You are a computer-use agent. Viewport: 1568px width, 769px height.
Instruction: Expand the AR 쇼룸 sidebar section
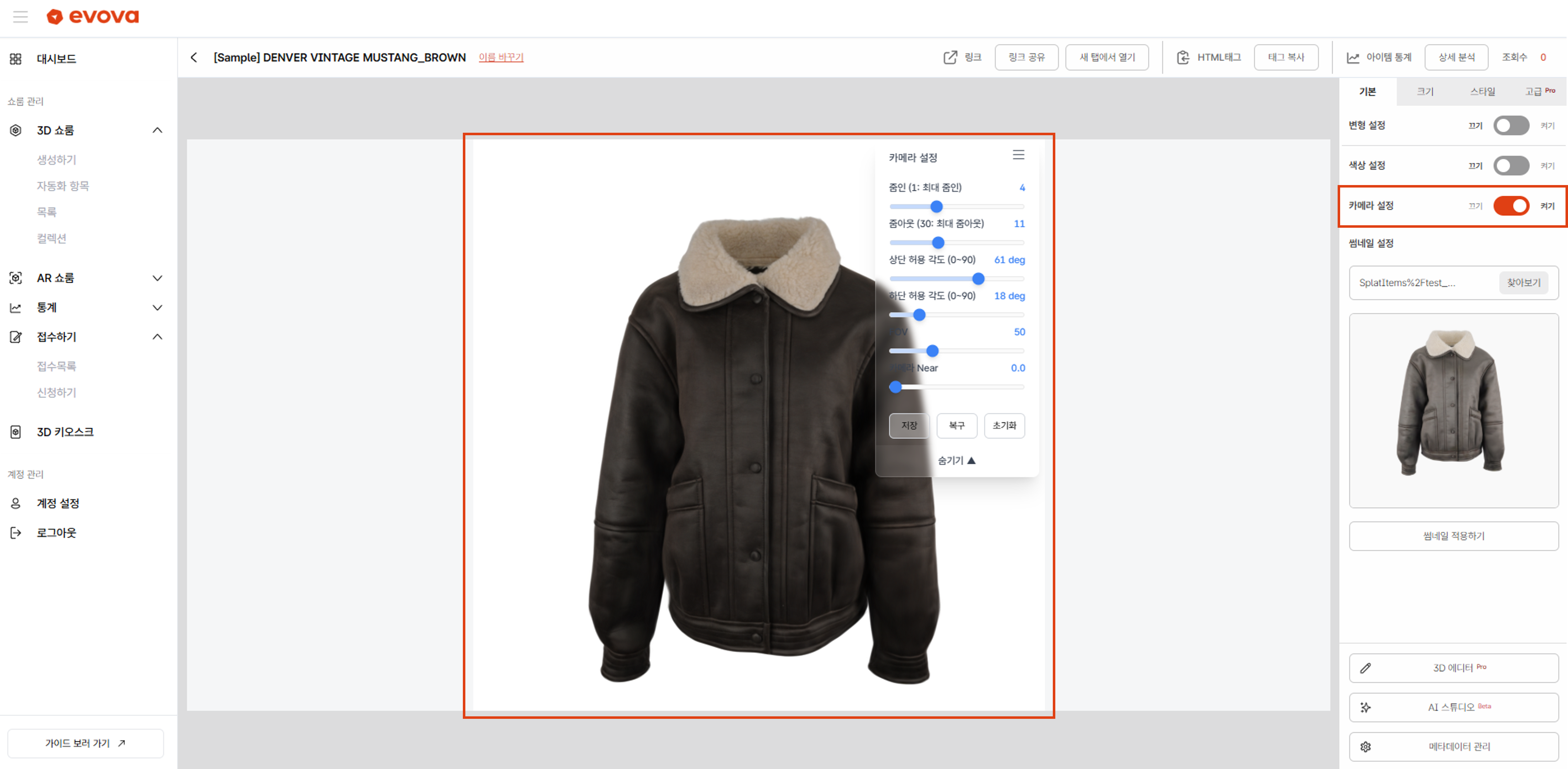click(157, 278)
